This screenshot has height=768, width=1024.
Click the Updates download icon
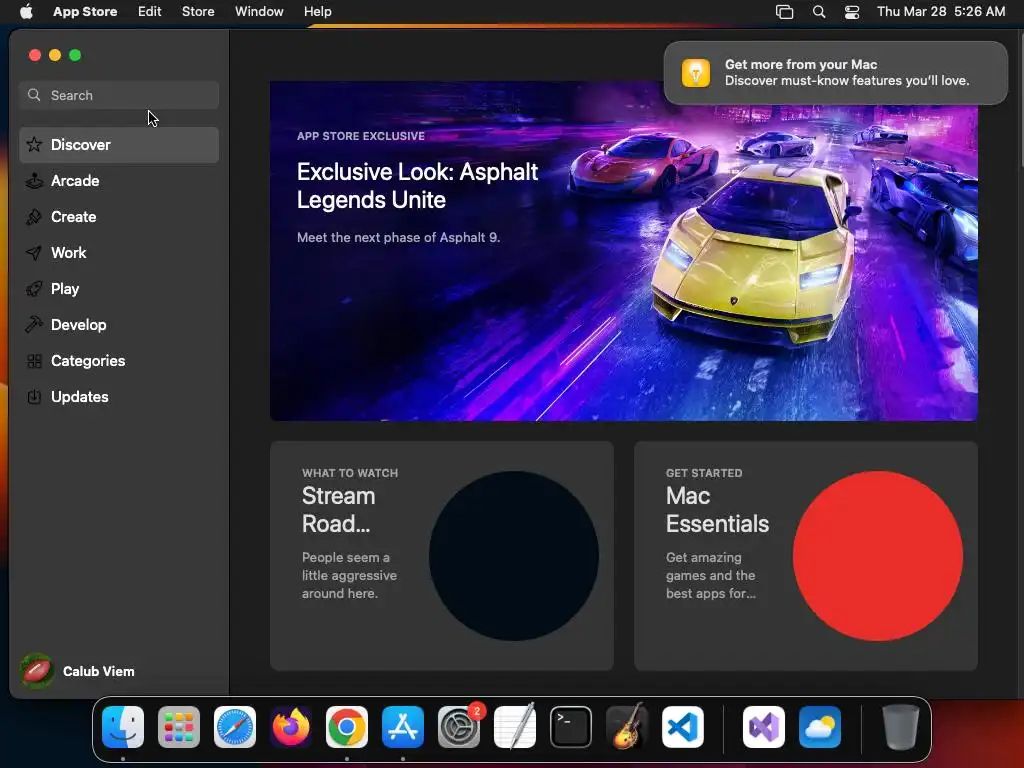coord(34,397)
